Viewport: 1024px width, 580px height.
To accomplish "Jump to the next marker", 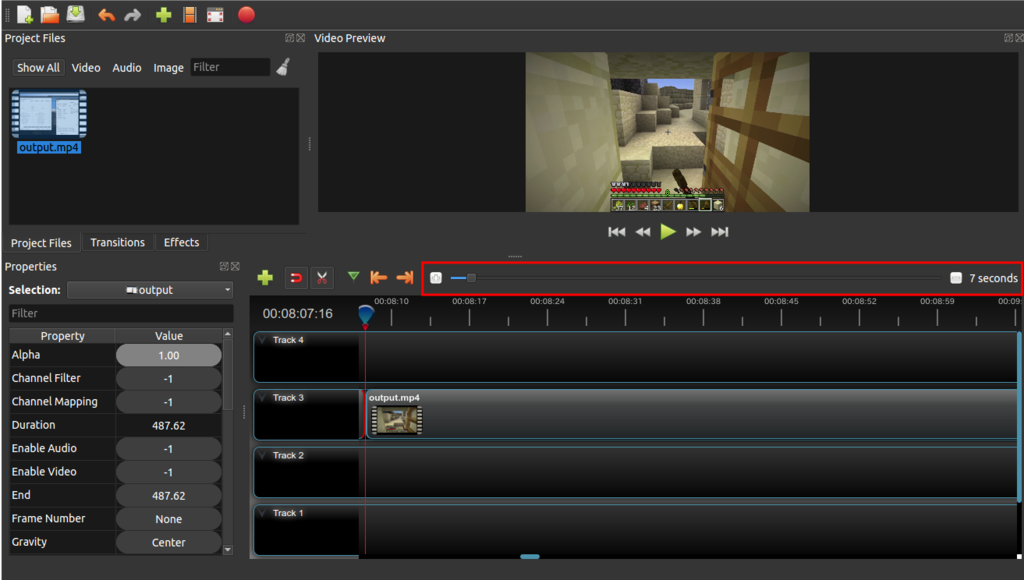I will pos(405,278).
